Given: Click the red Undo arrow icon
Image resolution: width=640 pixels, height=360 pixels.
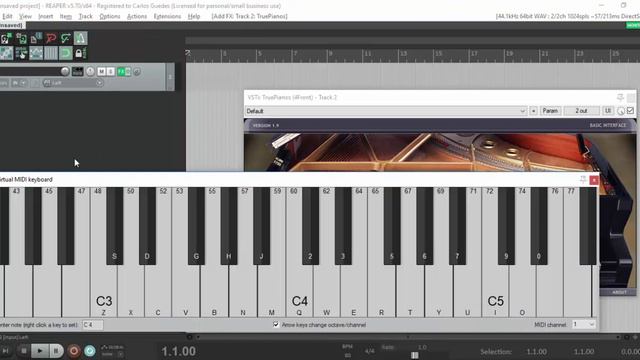Looking at the screenshot, I should [51, 38].
